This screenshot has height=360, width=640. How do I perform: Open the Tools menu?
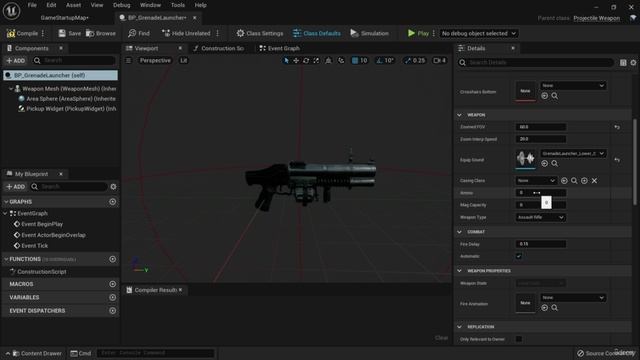pyautogui.click(x=178, y=5)
